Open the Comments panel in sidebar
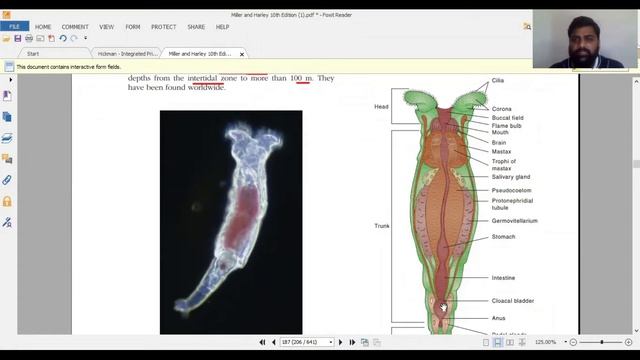This screenshot has height=360, width=640. pos(7,159)
